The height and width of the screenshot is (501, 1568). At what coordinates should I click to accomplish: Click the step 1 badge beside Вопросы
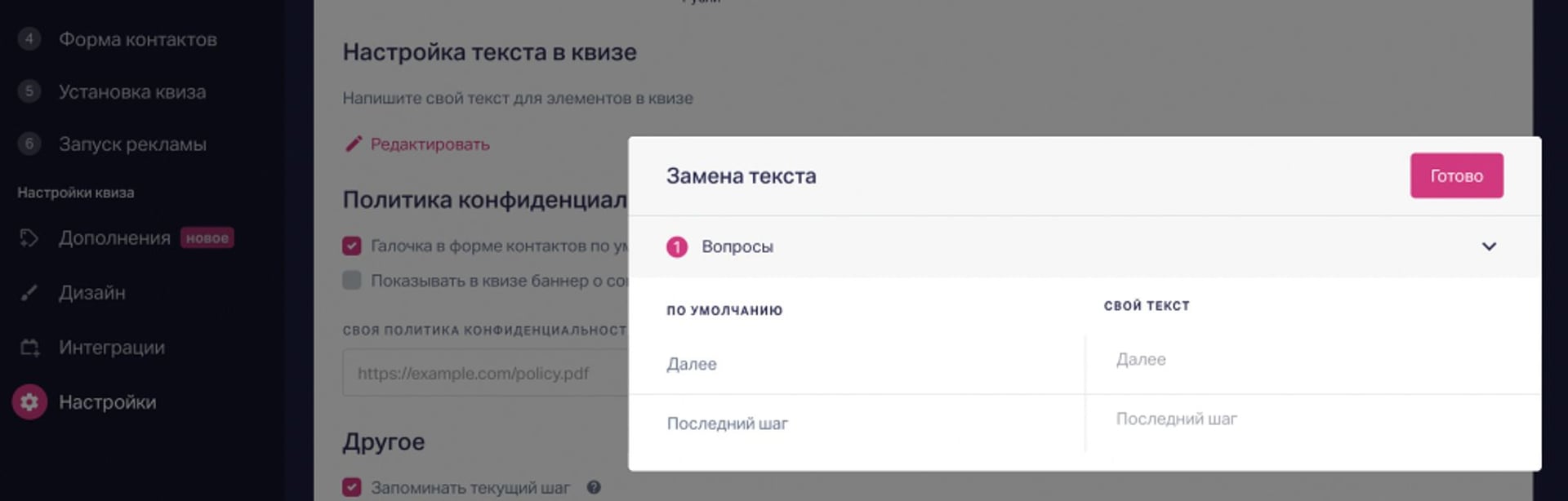[677, 246]
